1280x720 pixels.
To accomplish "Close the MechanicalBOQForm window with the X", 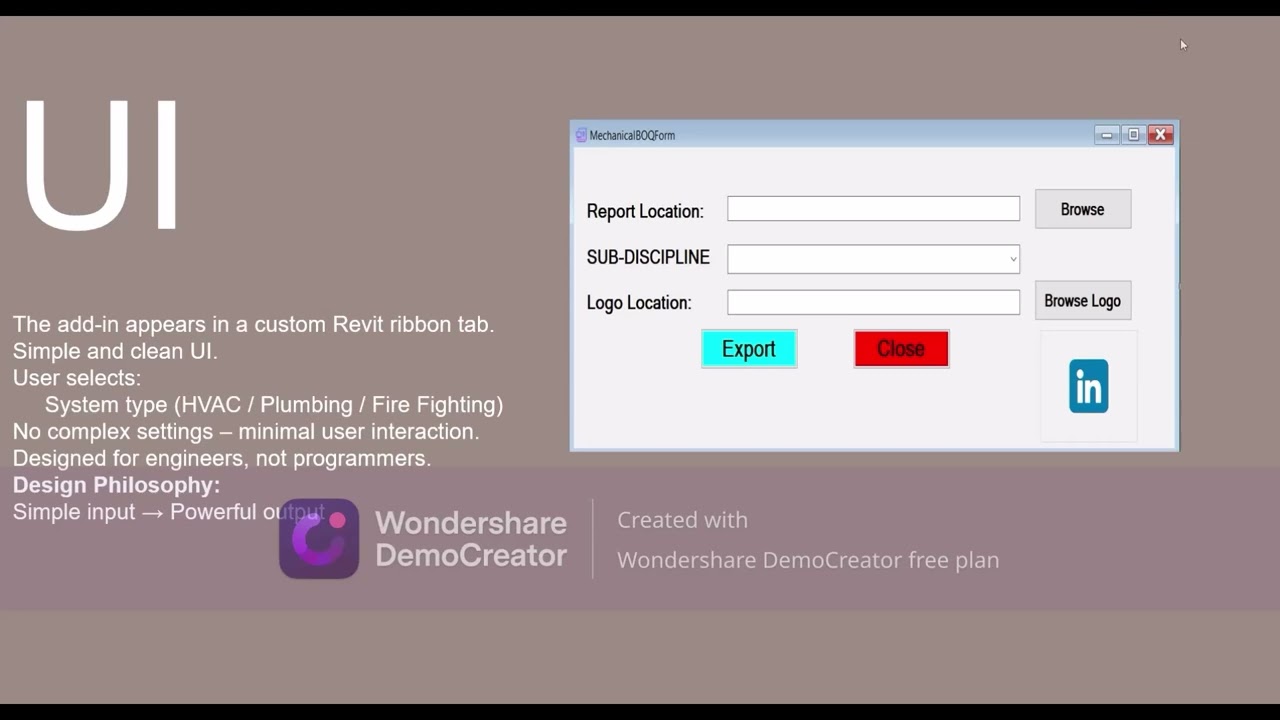I will [x=1160, y=135].
